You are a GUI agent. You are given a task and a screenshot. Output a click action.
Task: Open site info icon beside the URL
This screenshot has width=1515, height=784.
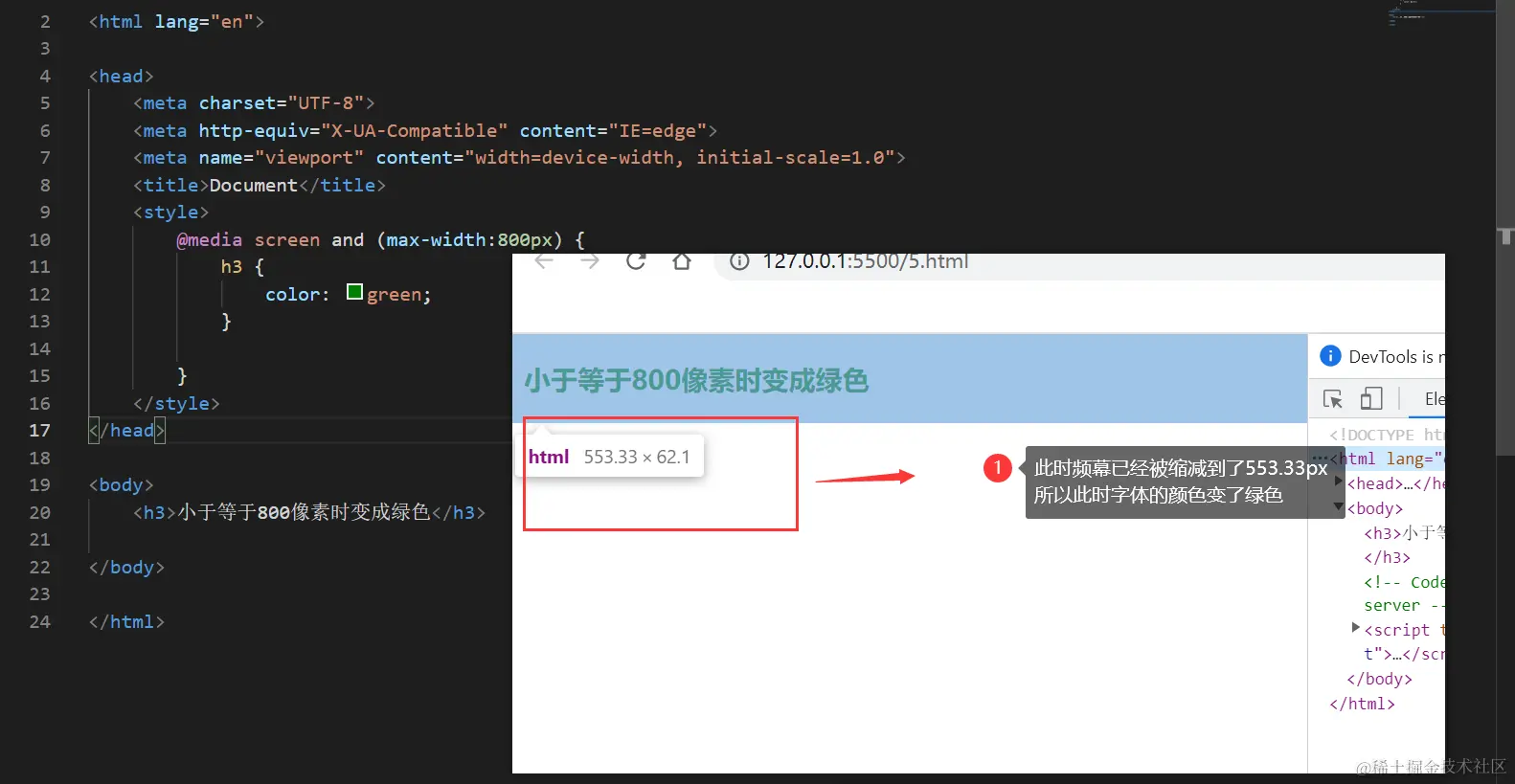point(739,260)
